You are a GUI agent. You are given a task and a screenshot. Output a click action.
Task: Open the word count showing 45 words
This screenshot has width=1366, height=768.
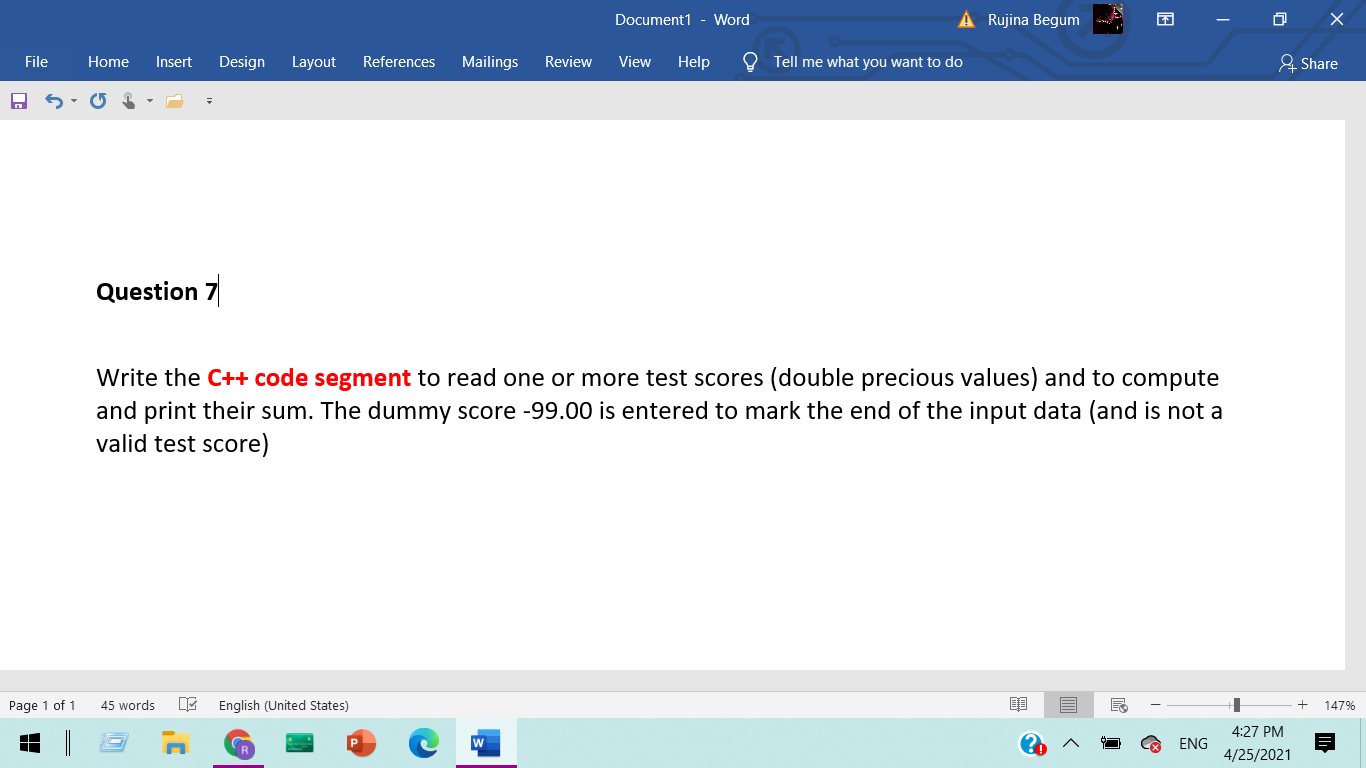coord(127,705)
